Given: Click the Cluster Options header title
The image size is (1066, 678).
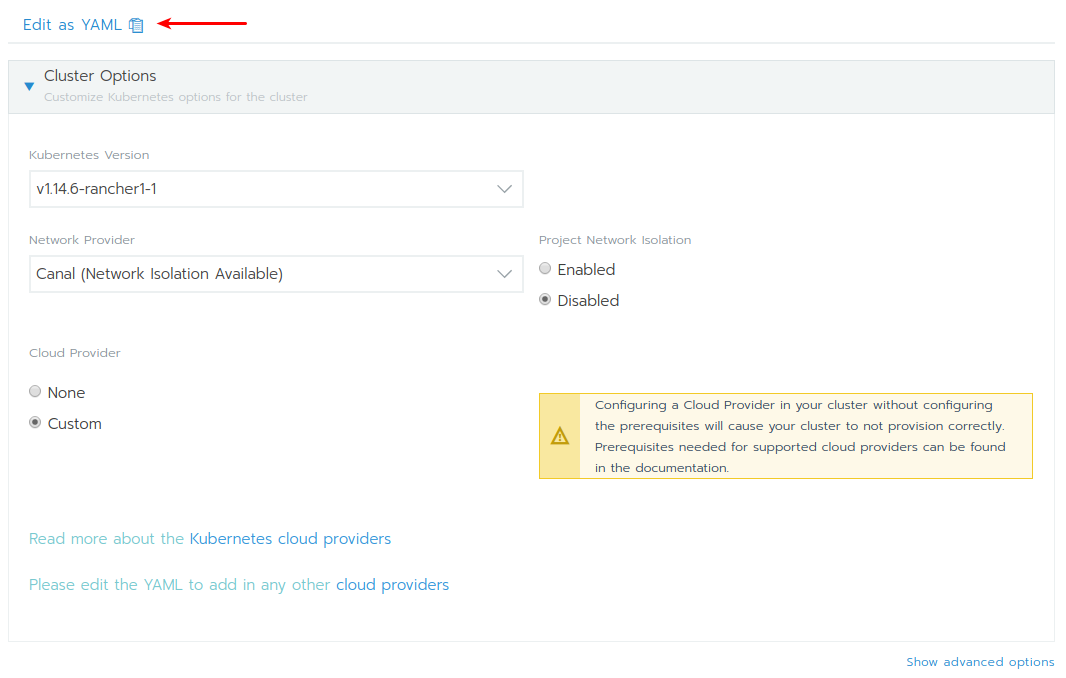Looking at the screenshot, I should point(100,76).
